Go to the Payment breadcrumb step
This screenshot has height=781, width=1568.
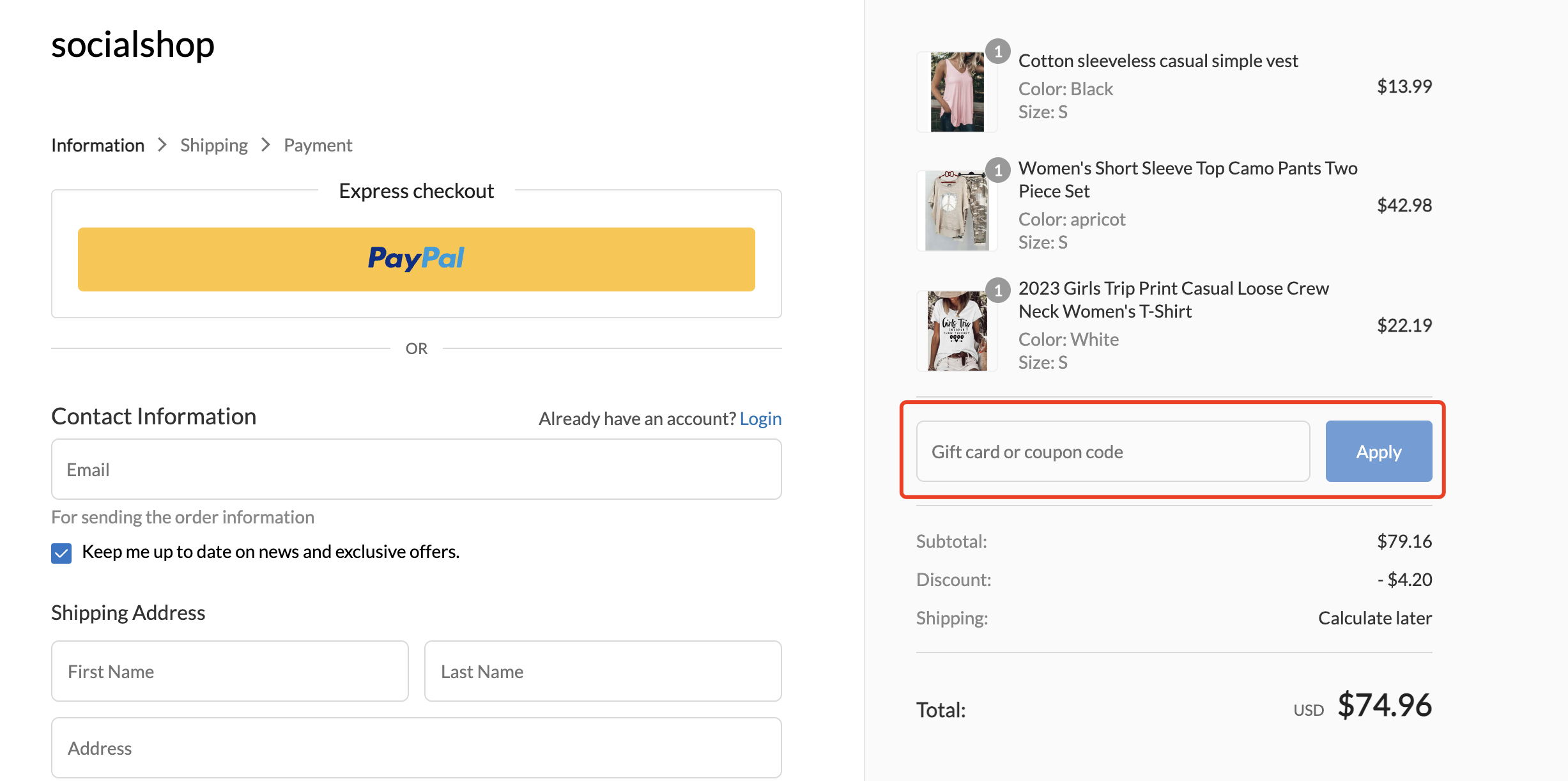318,145
